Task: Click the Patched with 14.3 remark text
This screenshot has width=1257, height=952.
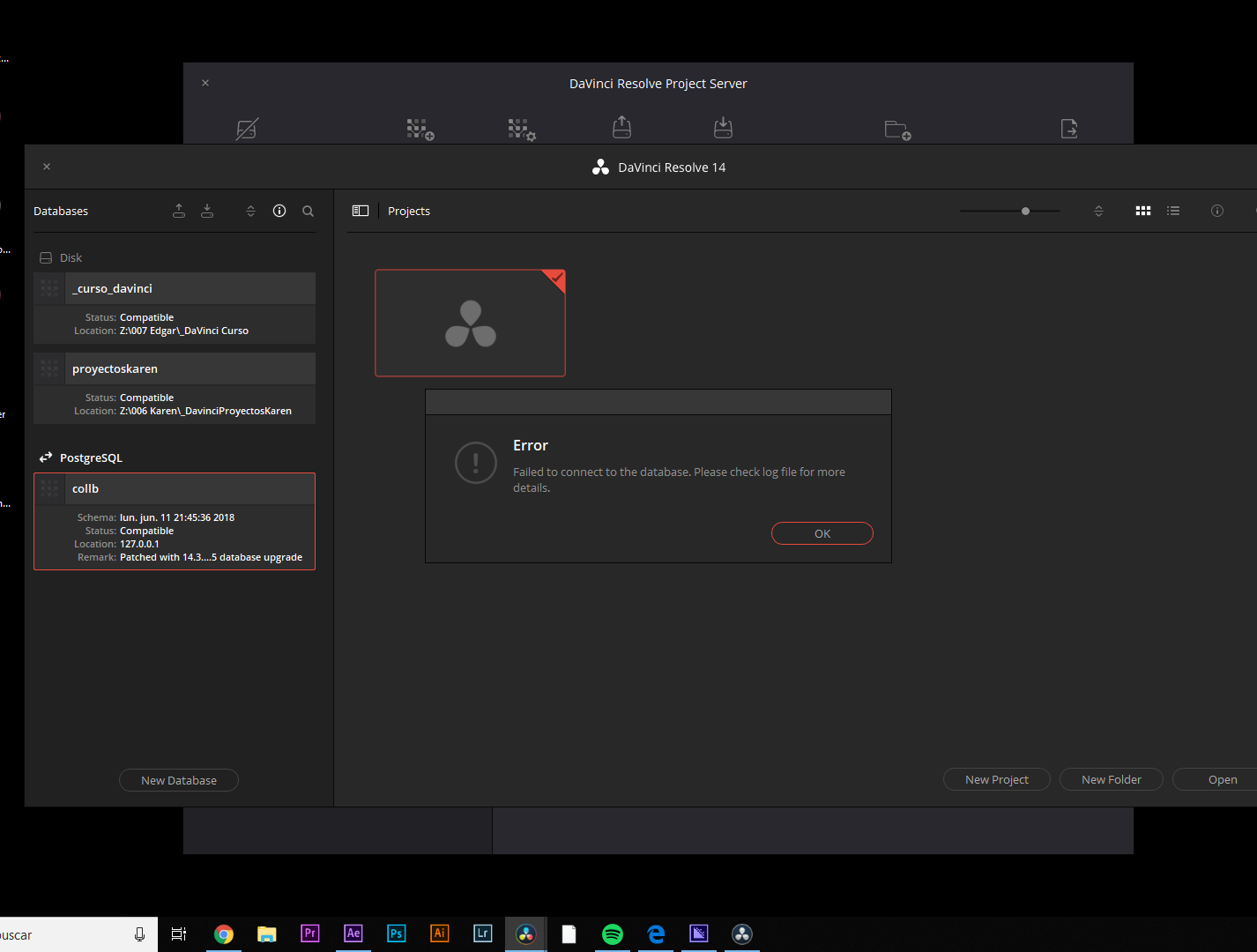Action: coord(211,557)
